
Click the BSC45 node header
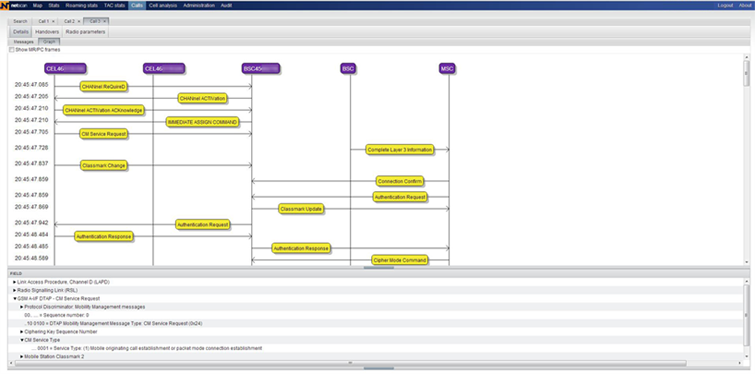coord(261,69)
